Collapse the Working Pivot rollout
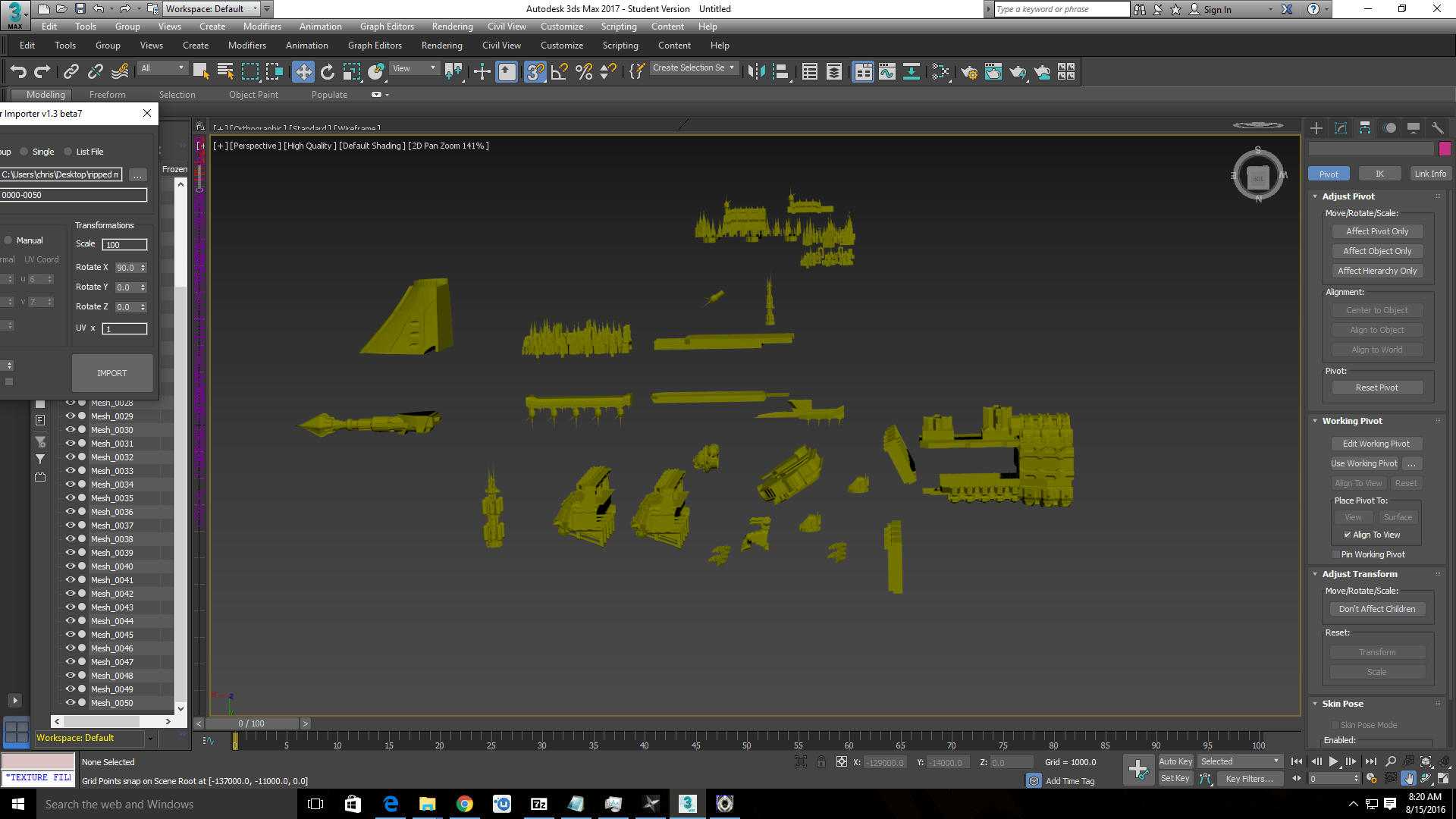This screenshot has height=819, width=1456. pyautogui.click(x=1351, y=421)
